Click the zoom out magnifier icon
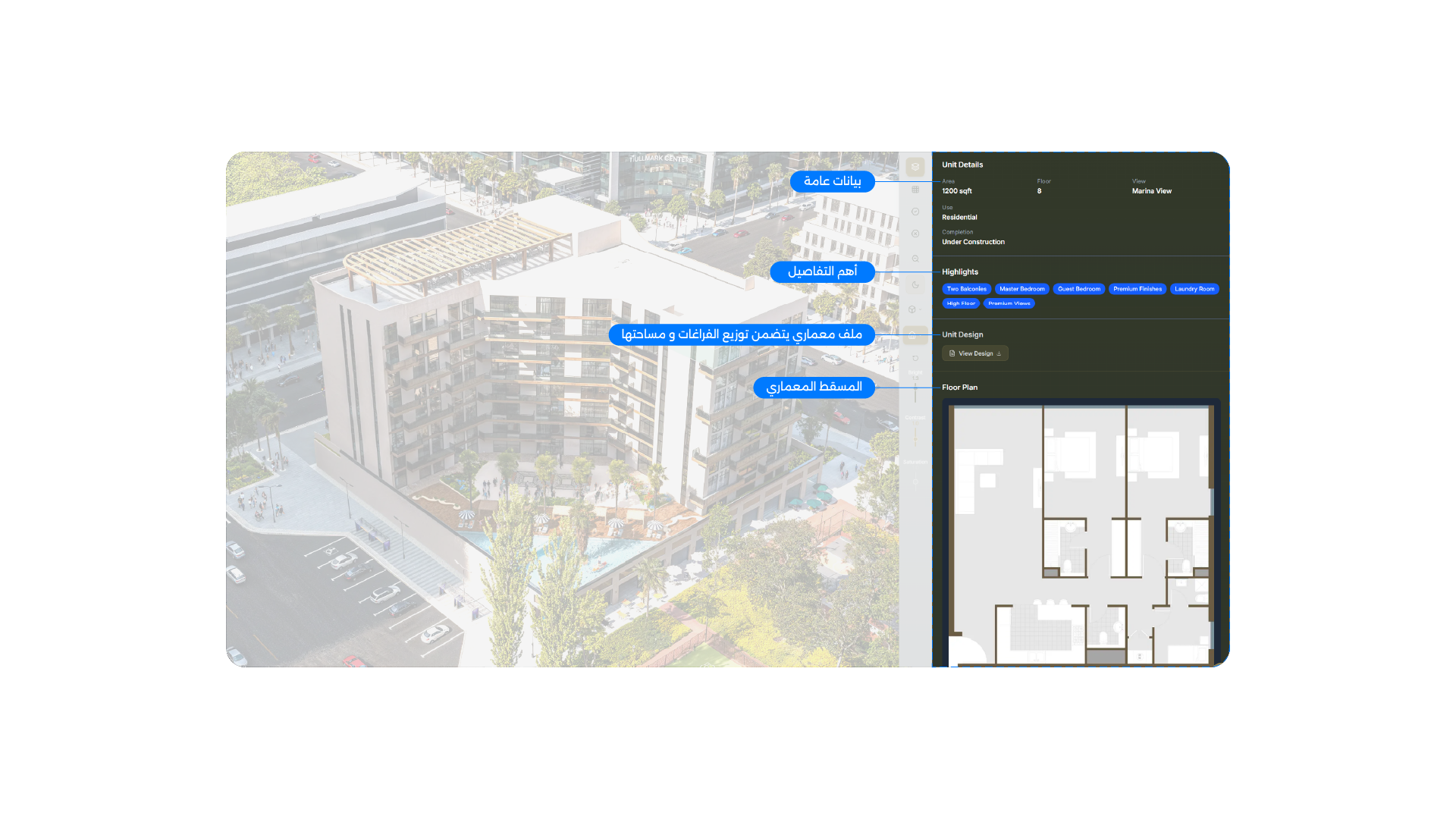 pos(915,259)
